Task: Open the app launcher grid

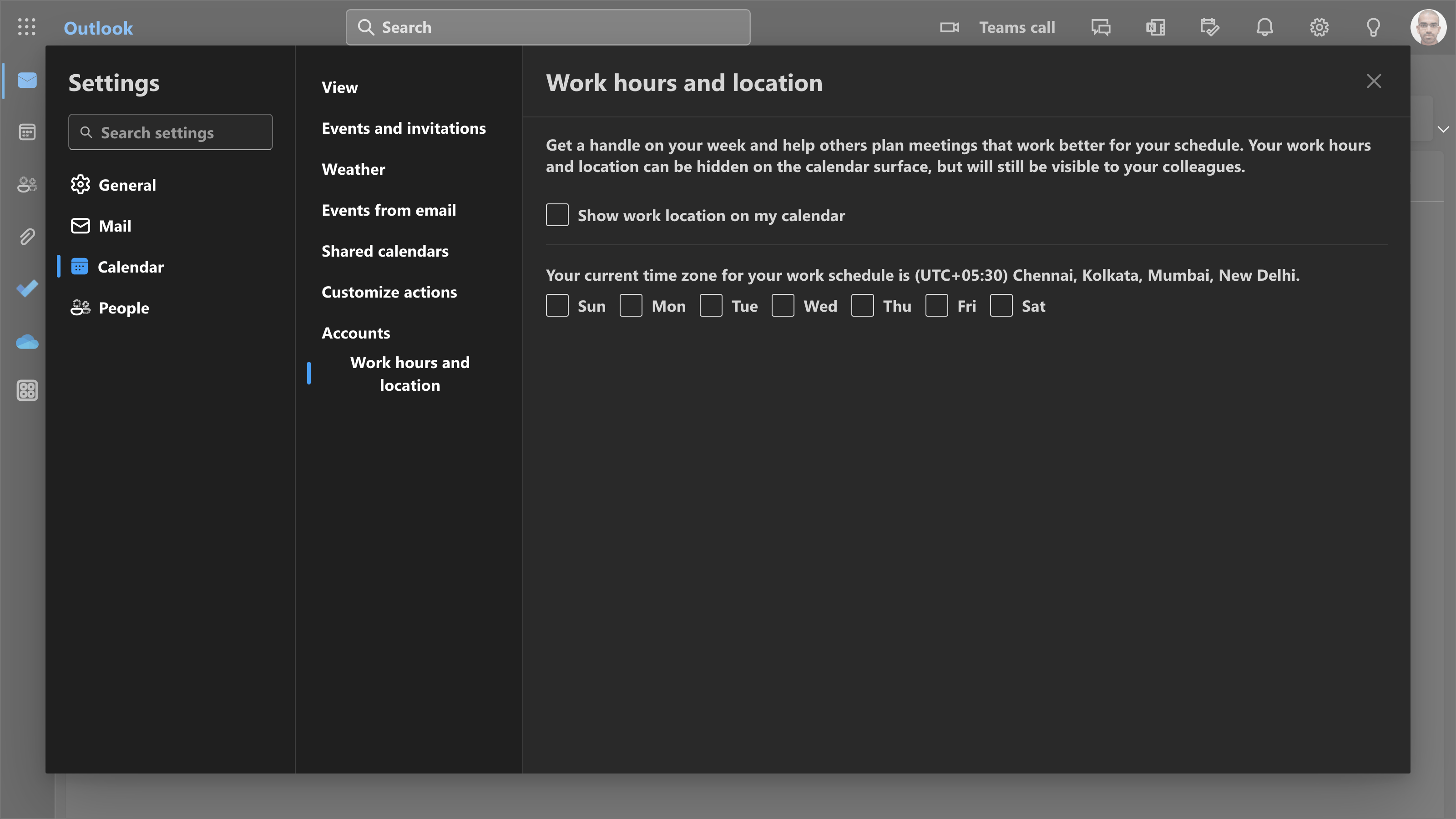Action: pyautogui.click(x=26, y=27)
